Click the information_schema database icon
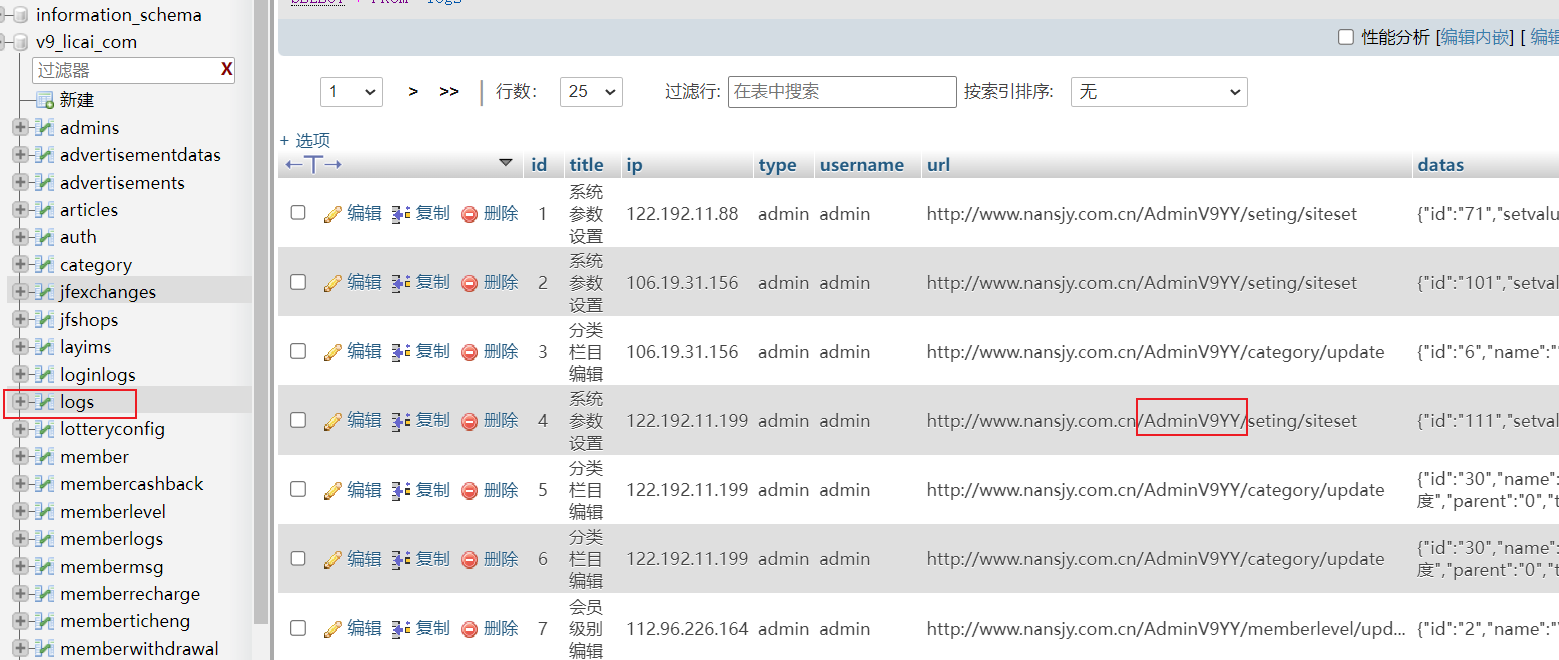Image resolution: width=1559 pixels, height=660 pixels. [x=20, y=15]
